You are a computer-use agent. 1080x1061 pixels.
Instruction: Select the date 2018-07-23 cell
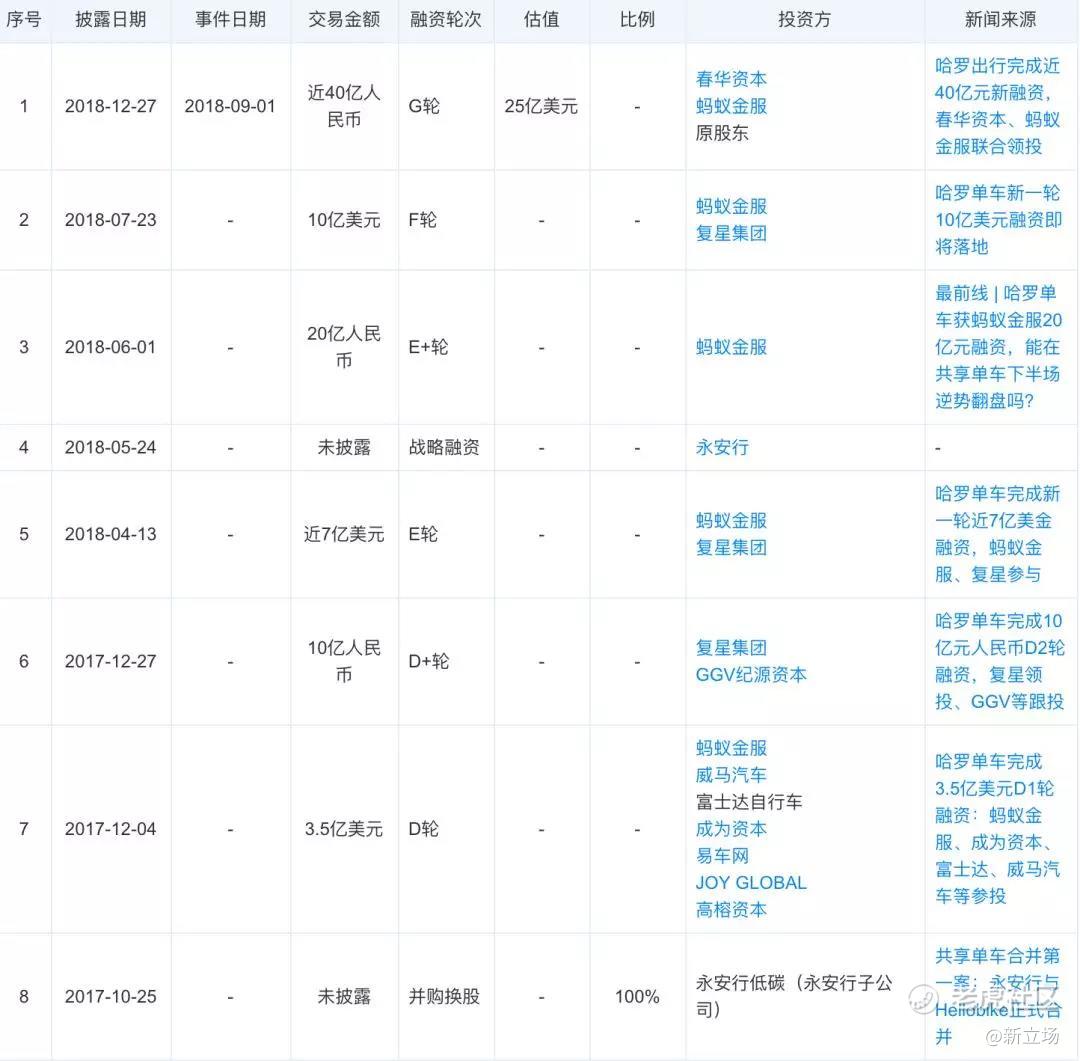pyautogui.click(x=111, y=220)
